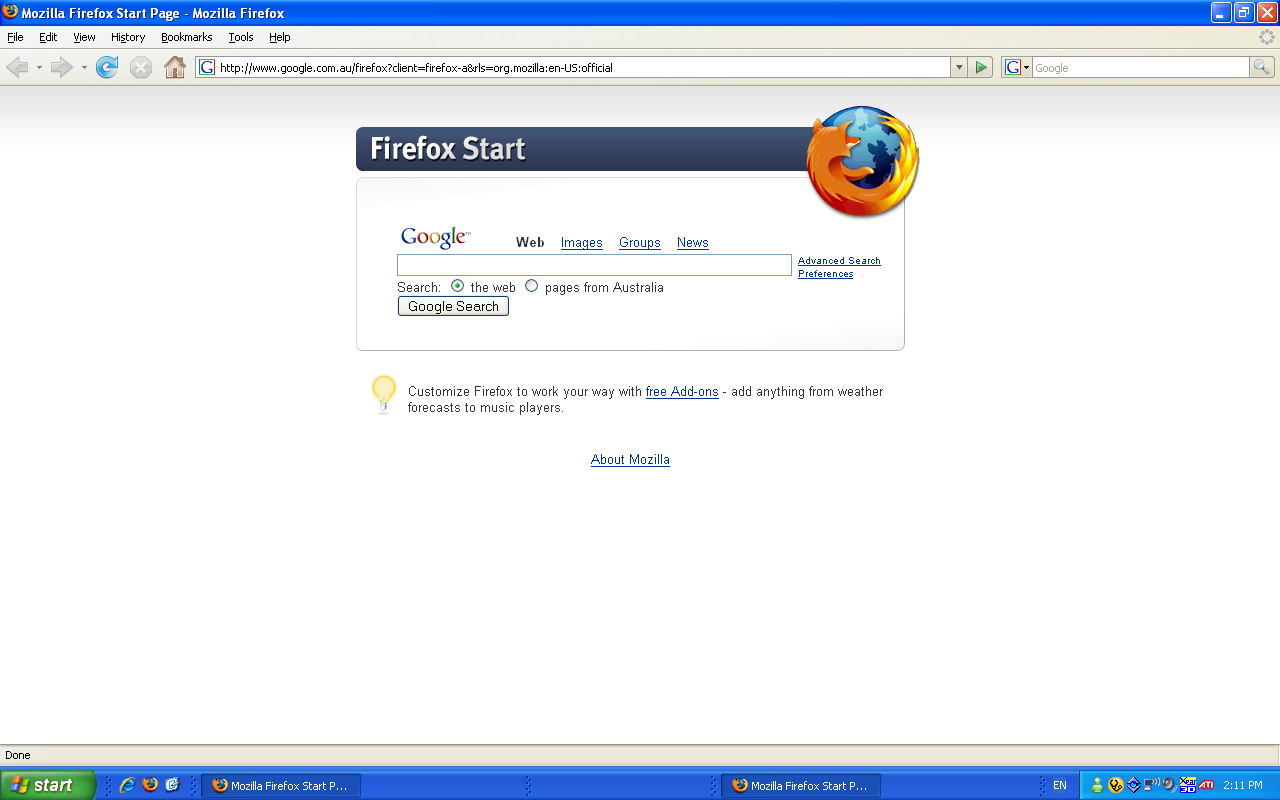
Task: Click the green Go arrow button
Action: [981, 67]
